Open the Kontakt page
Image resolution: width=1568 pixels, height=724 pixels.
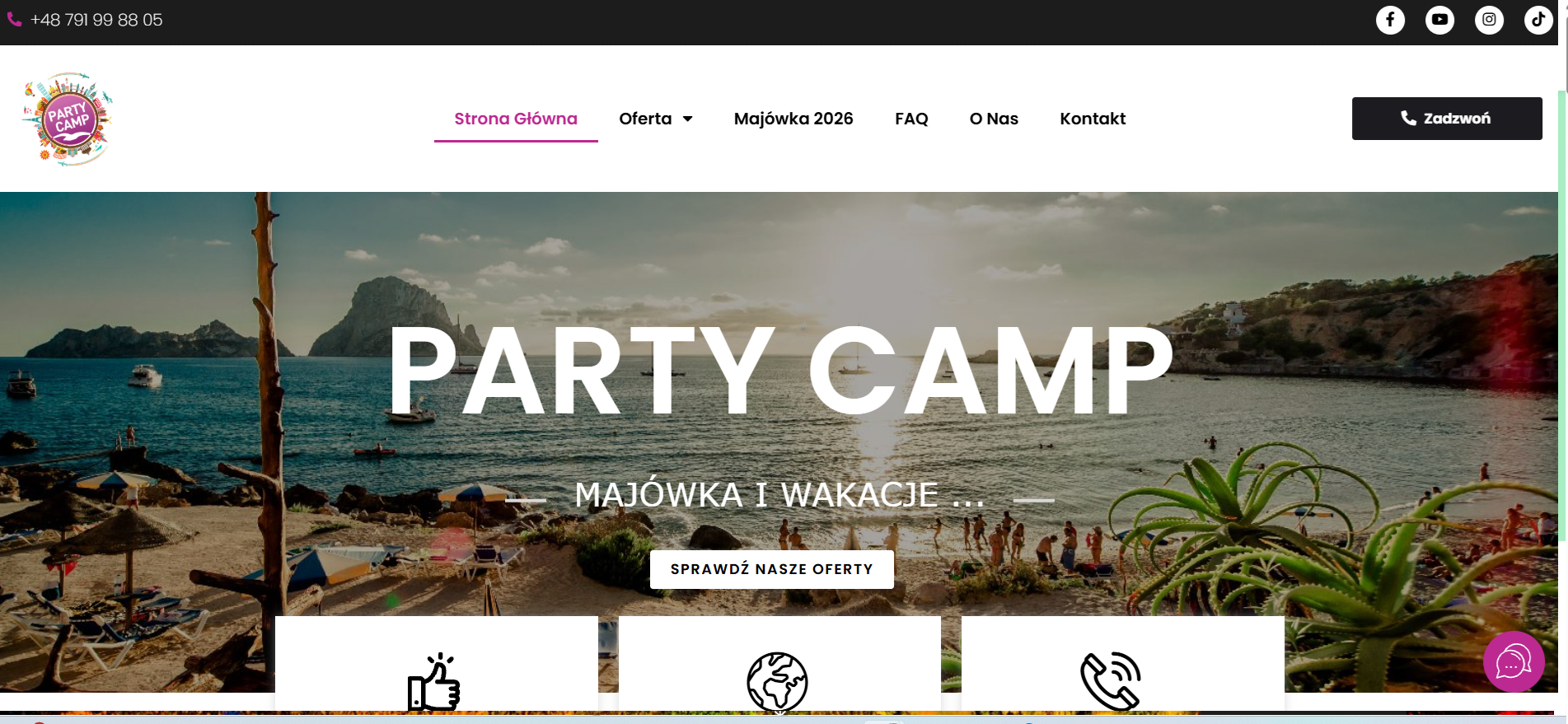1093,119
